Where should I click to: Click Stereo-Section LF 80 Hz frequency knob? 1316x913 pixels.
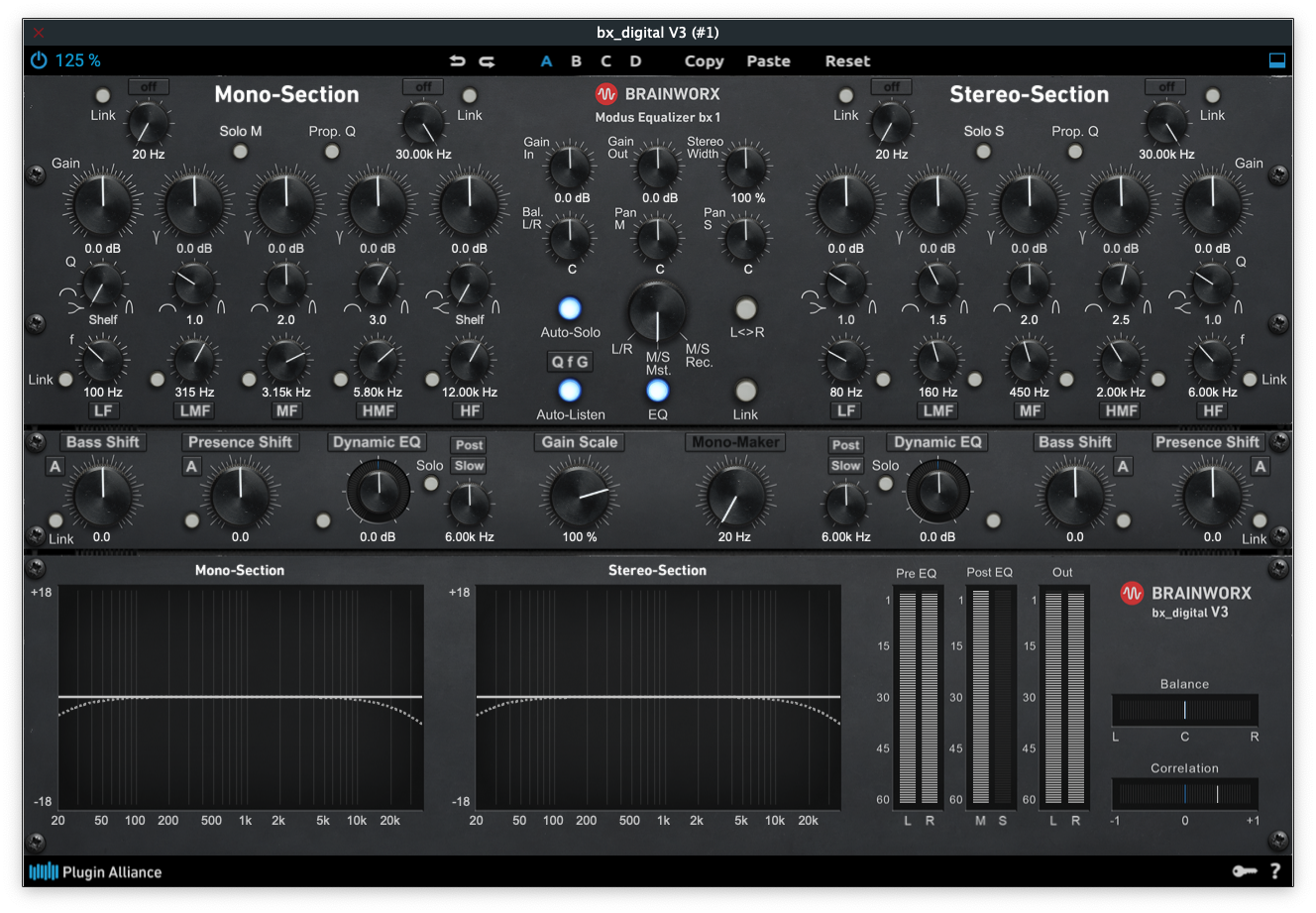pyautogui.click(x=845, y=359)
